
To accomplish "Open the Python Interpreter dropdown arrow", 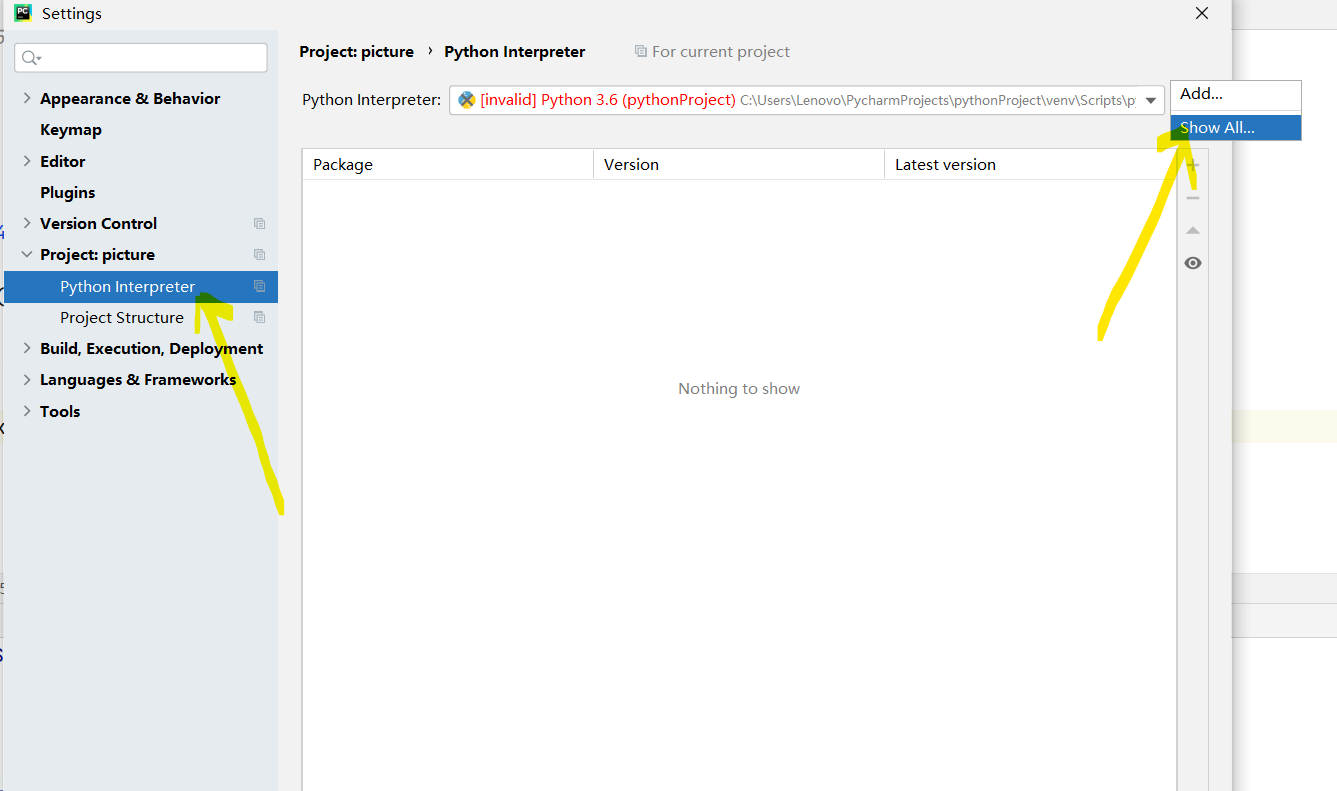I will (1150, 100).
